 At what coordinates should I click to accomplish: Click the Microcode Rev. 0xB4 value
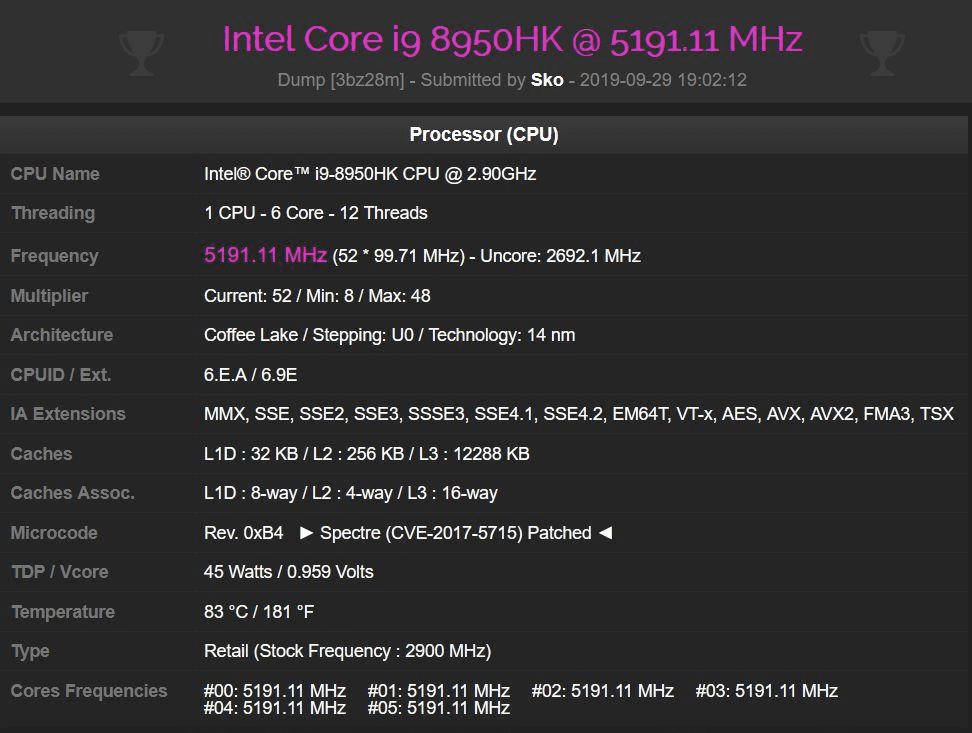pos(244,533)
